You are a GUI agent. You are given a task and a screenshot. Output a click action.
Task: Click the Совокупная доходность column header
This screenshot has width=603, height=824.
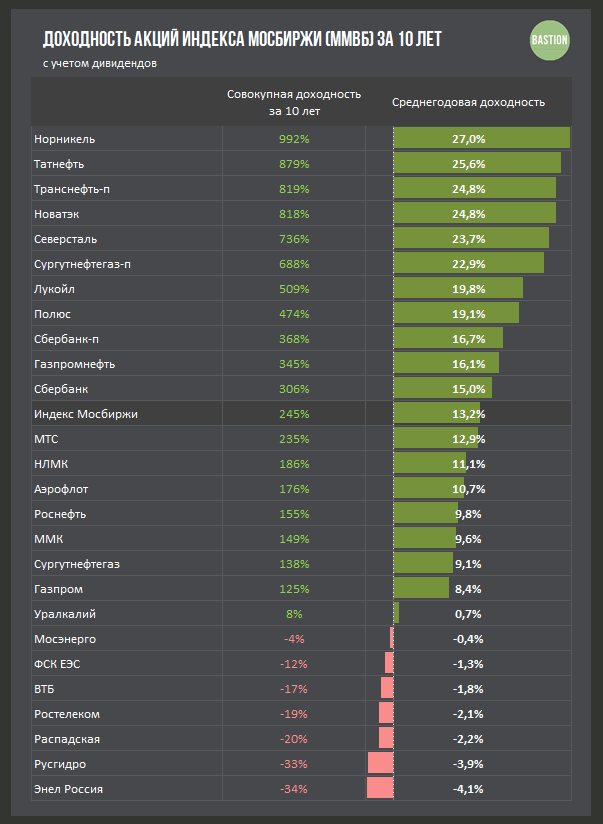[x=294, y=102]
